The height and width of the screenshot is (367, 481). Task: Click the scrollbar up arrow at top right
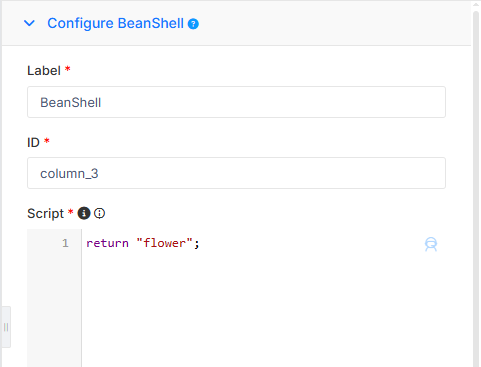[476, 4]
